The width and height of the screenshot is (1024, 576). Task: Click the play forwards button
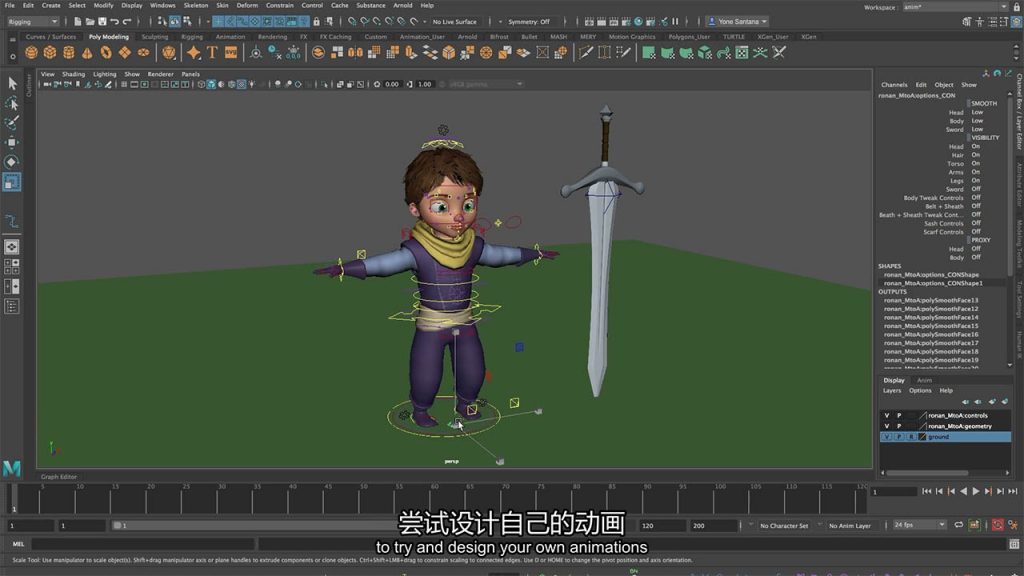pos(976,492)
